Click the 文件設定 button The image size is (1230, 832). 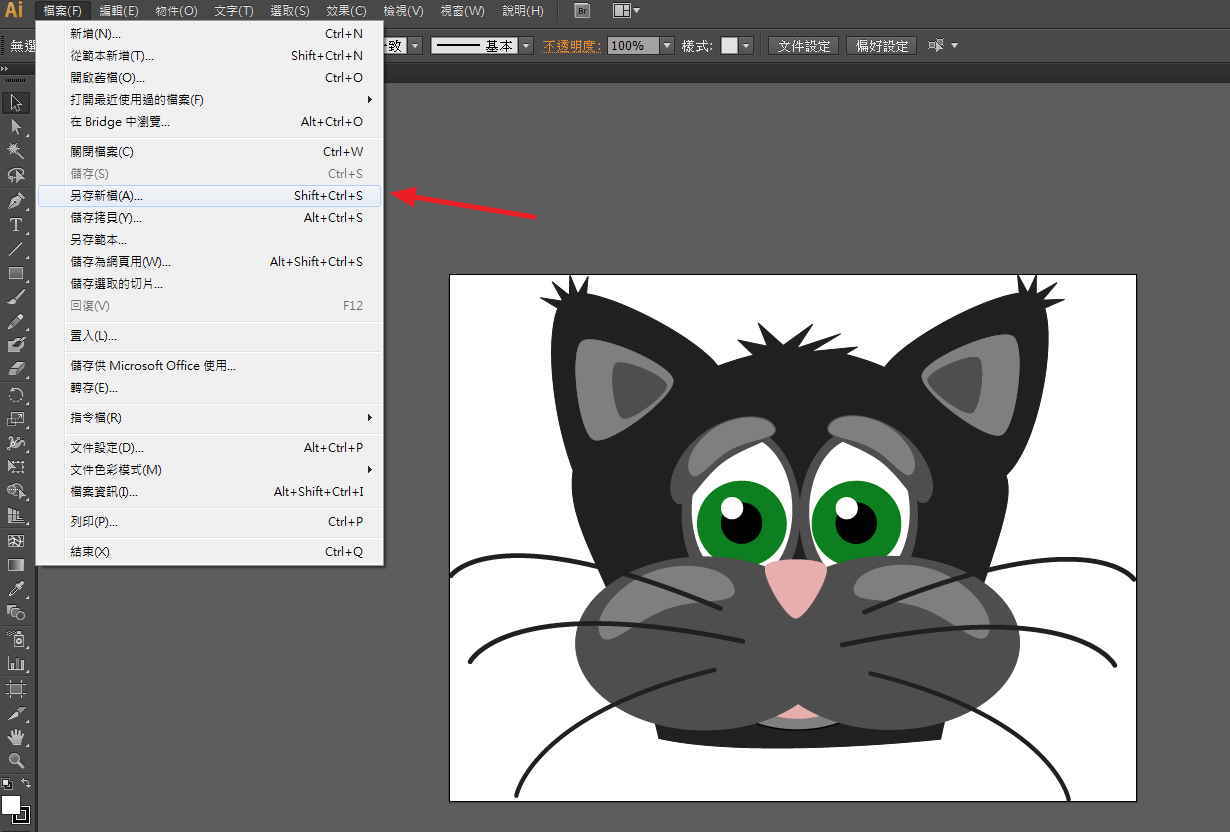point(804,46)
